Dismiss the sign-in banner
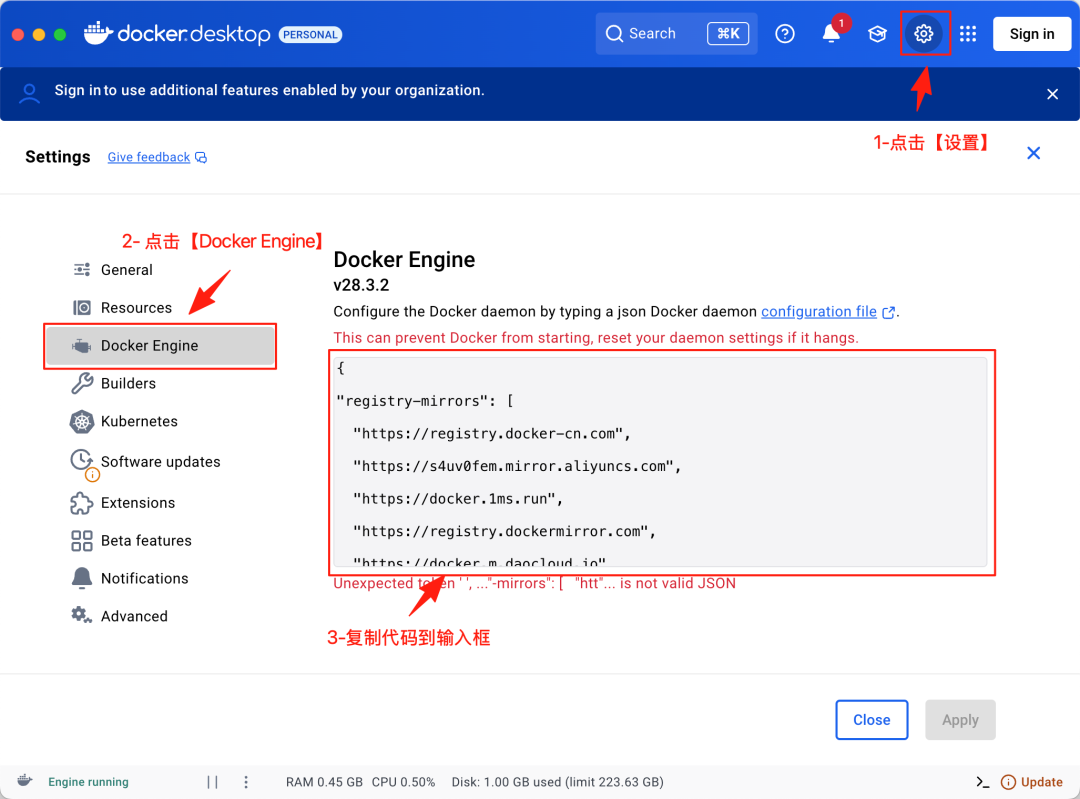1080x799 pixels. click(1052, 94)
